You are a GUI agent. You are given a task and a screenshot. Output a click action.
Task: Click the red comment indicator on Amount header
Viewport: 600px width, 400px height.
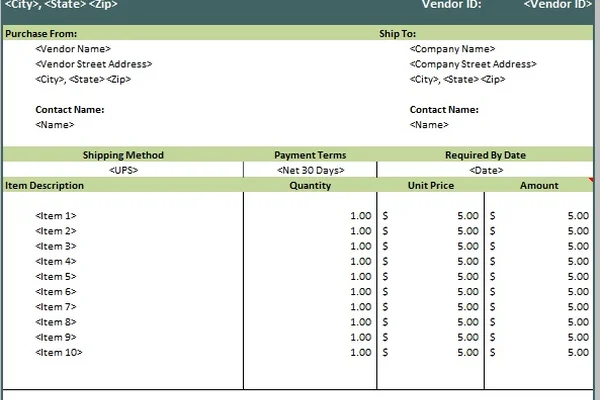tap(591, 180)
